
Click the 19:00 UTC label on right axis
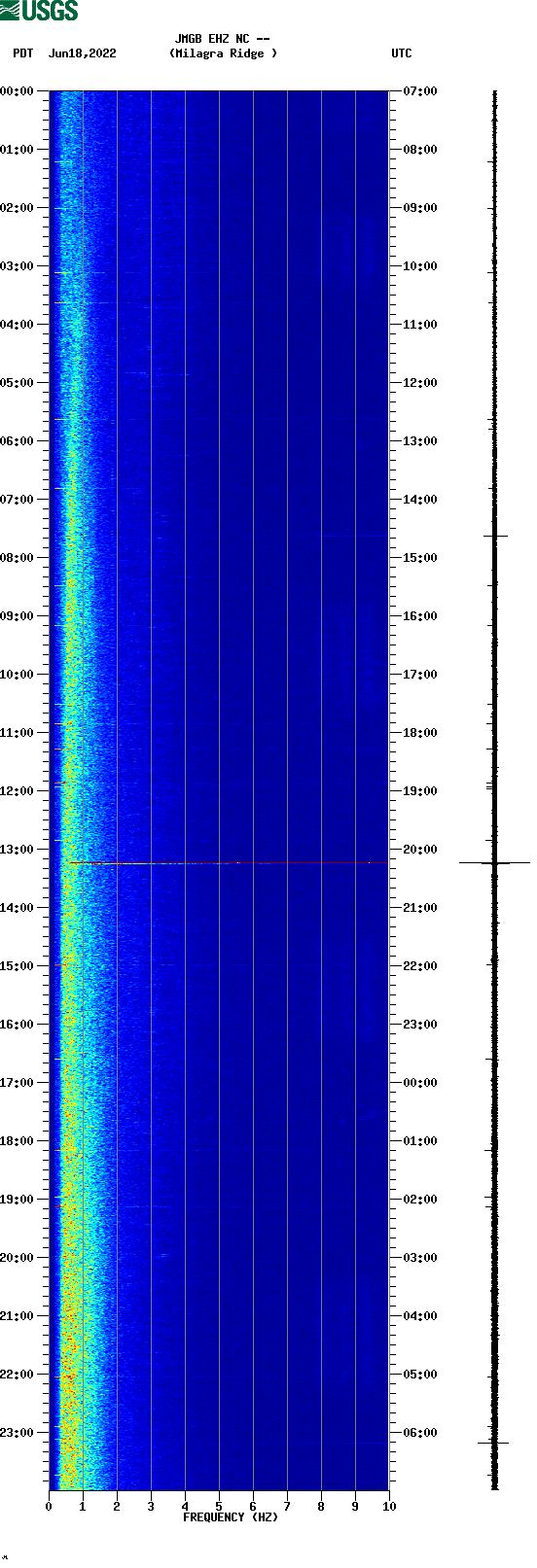tap(420, 791)
